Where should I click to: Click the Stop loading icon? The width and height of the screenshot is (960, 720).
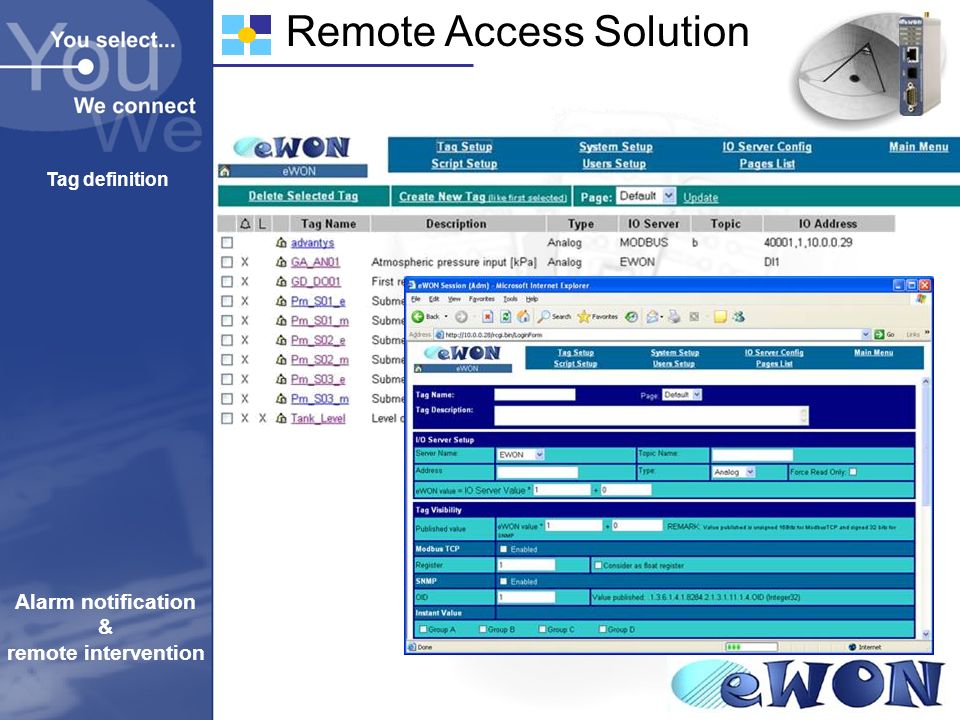487,317
